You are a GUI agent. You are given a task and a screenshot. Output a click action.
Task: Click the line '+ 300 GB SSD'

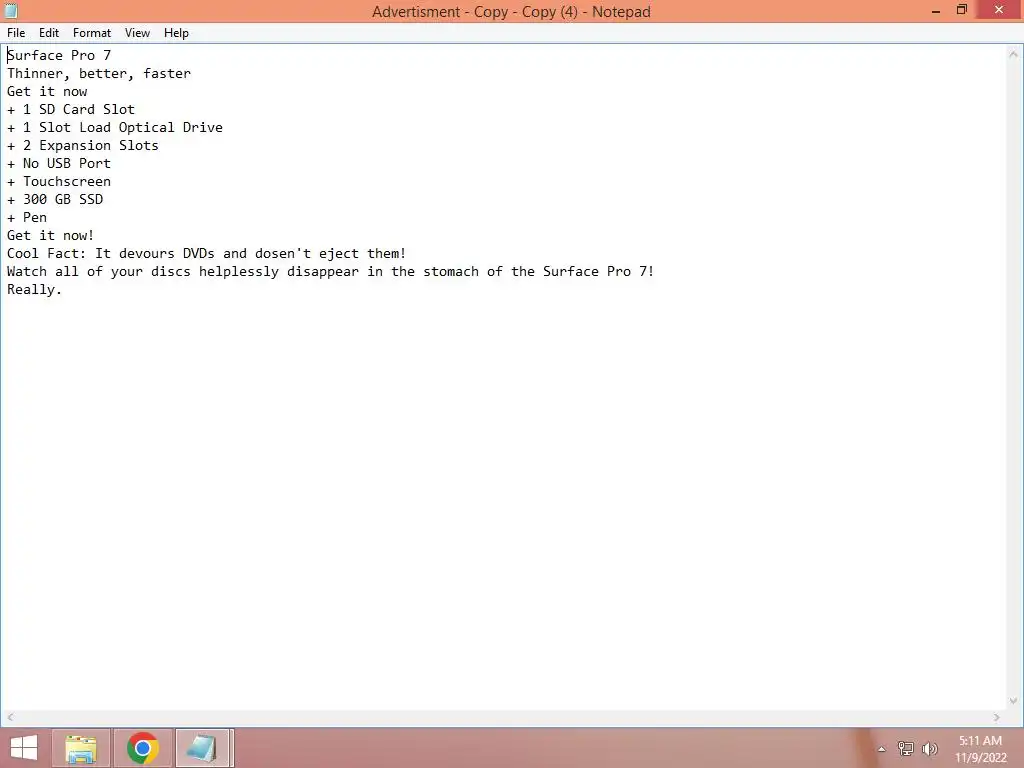[x=55, y=199]
